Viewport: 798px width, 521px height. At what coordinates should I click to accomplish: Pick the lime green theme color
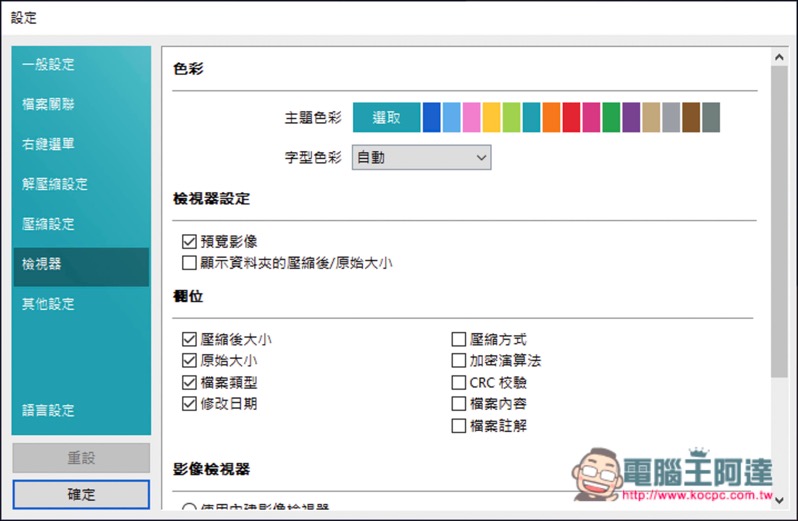pos(511,118)
